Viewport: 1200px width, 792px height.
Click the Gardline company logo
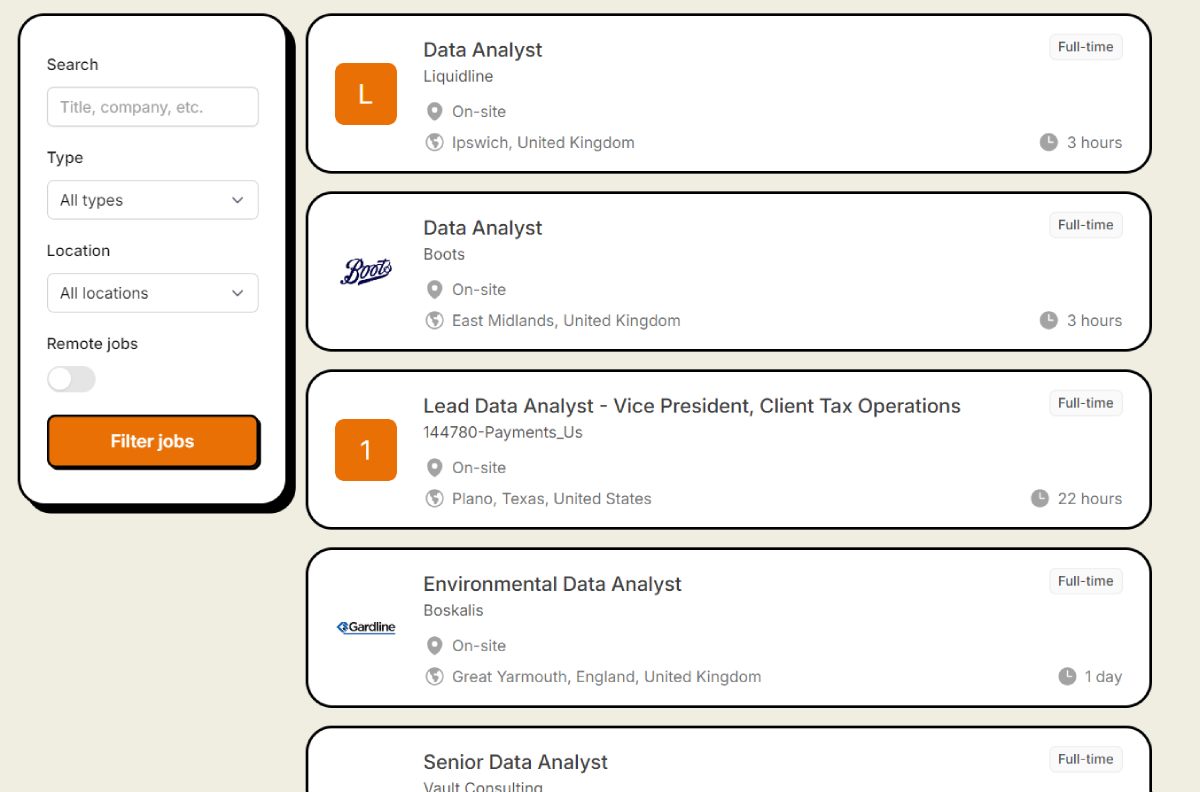click(x=366, y=627)
